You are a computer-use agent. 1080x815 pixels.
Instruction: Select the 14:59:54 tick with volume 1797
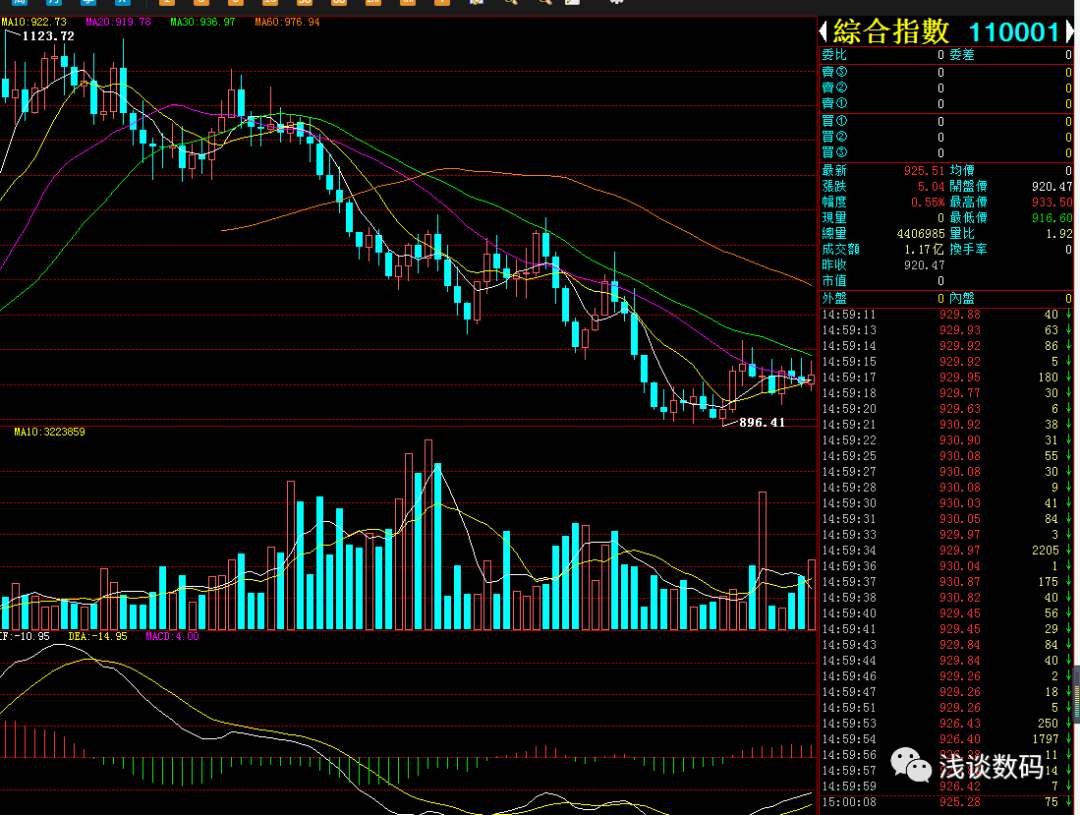point(946,739)
